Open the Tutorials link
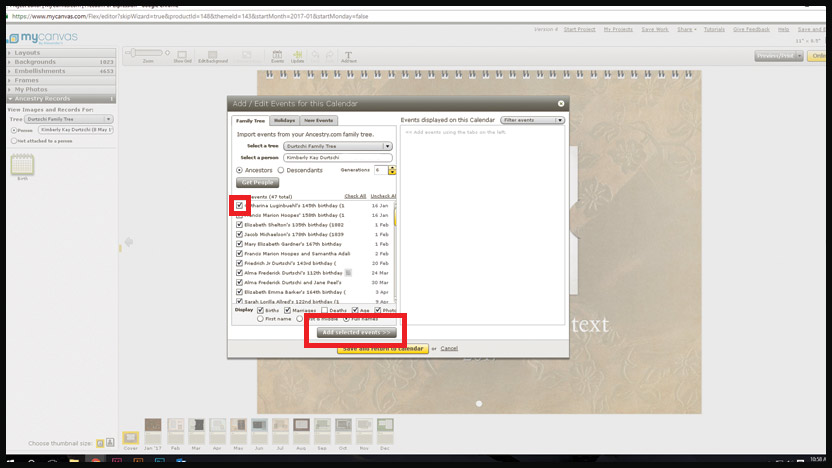 (x=714, y=29)
